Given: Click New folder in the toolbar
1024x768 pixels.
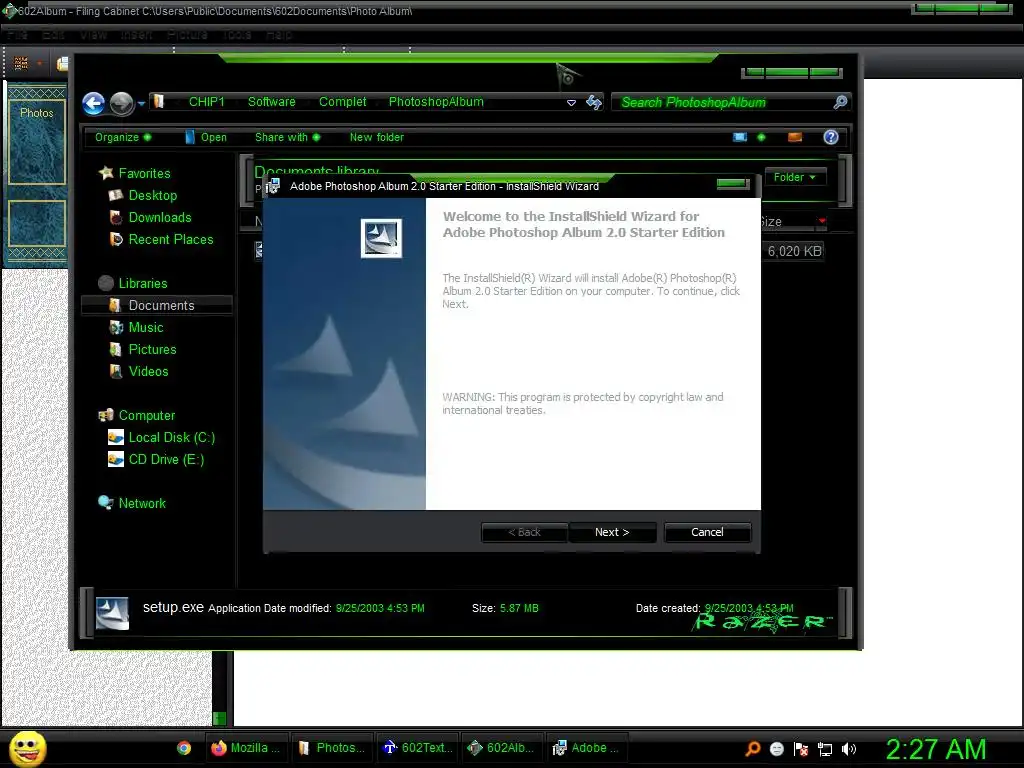Looking at the screenshot, I should click(x=377, y=137).
